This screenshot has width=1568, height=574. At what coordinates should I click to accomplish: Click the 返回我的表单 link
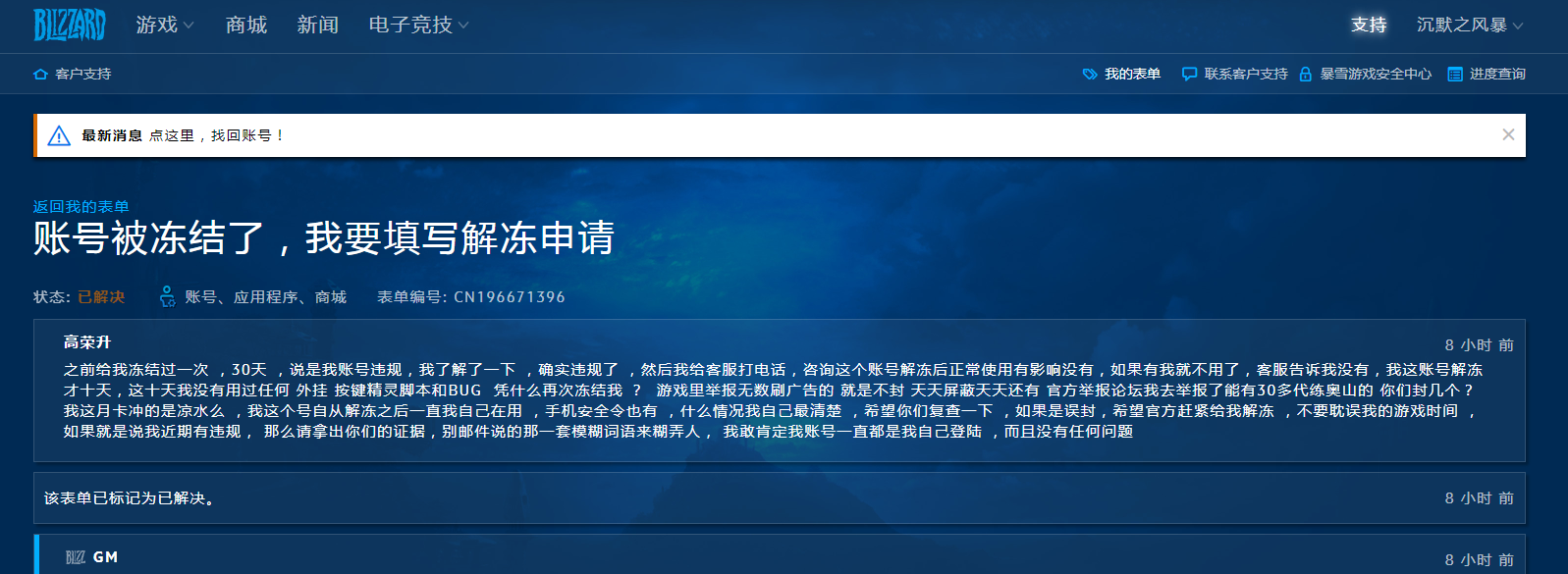coord(81,207)
